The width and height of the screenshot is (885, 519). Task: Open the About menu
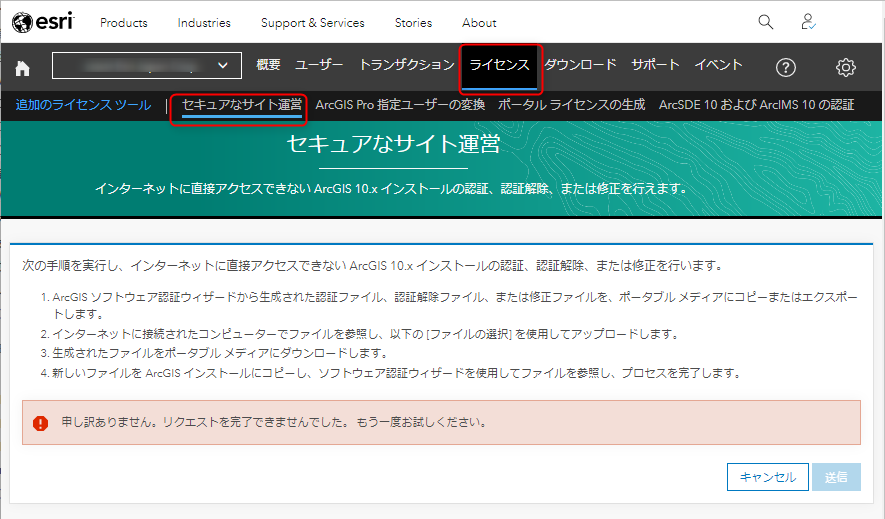479,23
